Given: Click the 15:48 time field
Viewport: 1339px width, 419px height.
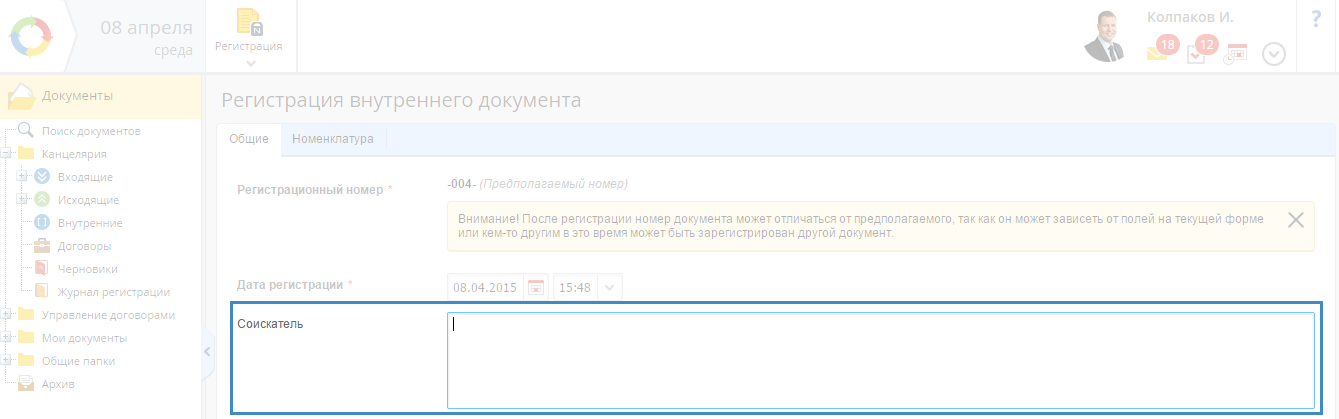Looking at the screenshot, I should tap(575, 287).
